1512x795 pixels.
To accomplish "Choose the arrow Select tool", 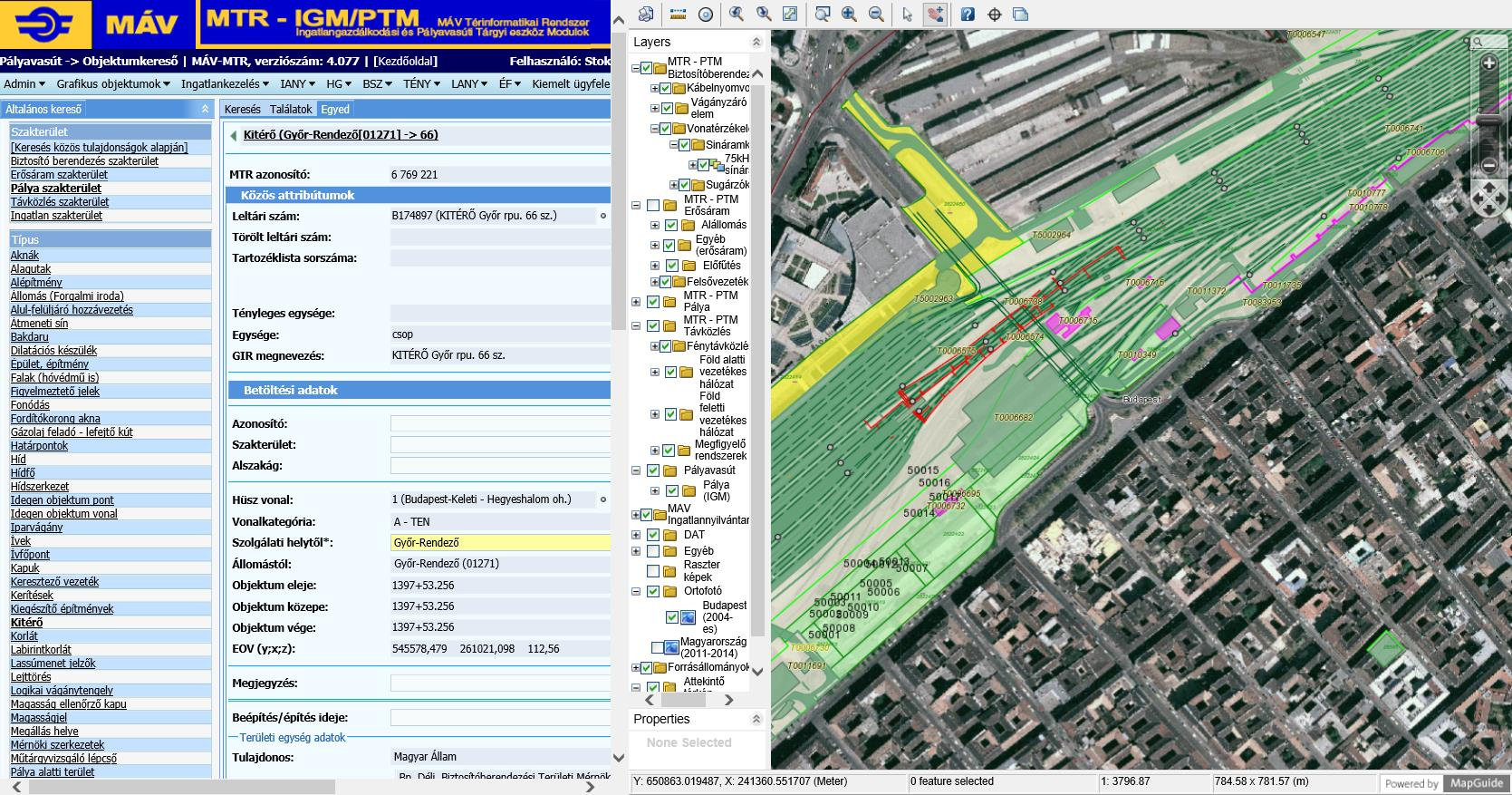I will [x=907, y=14].
